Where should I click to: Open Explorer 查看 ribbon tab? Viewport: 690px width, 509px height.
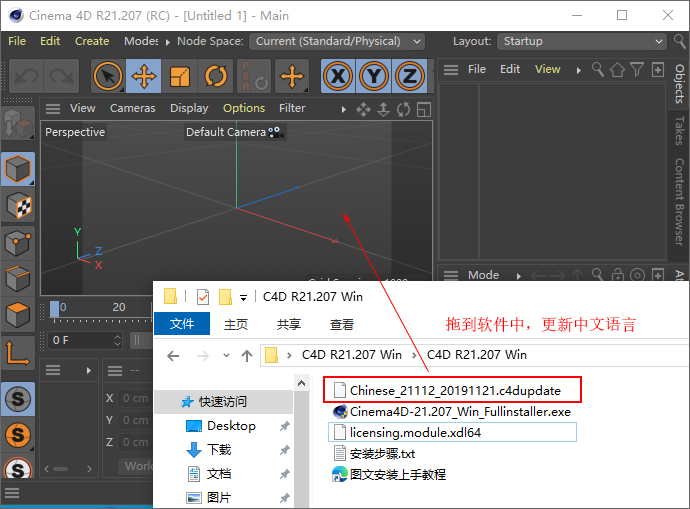coord(342,325)
